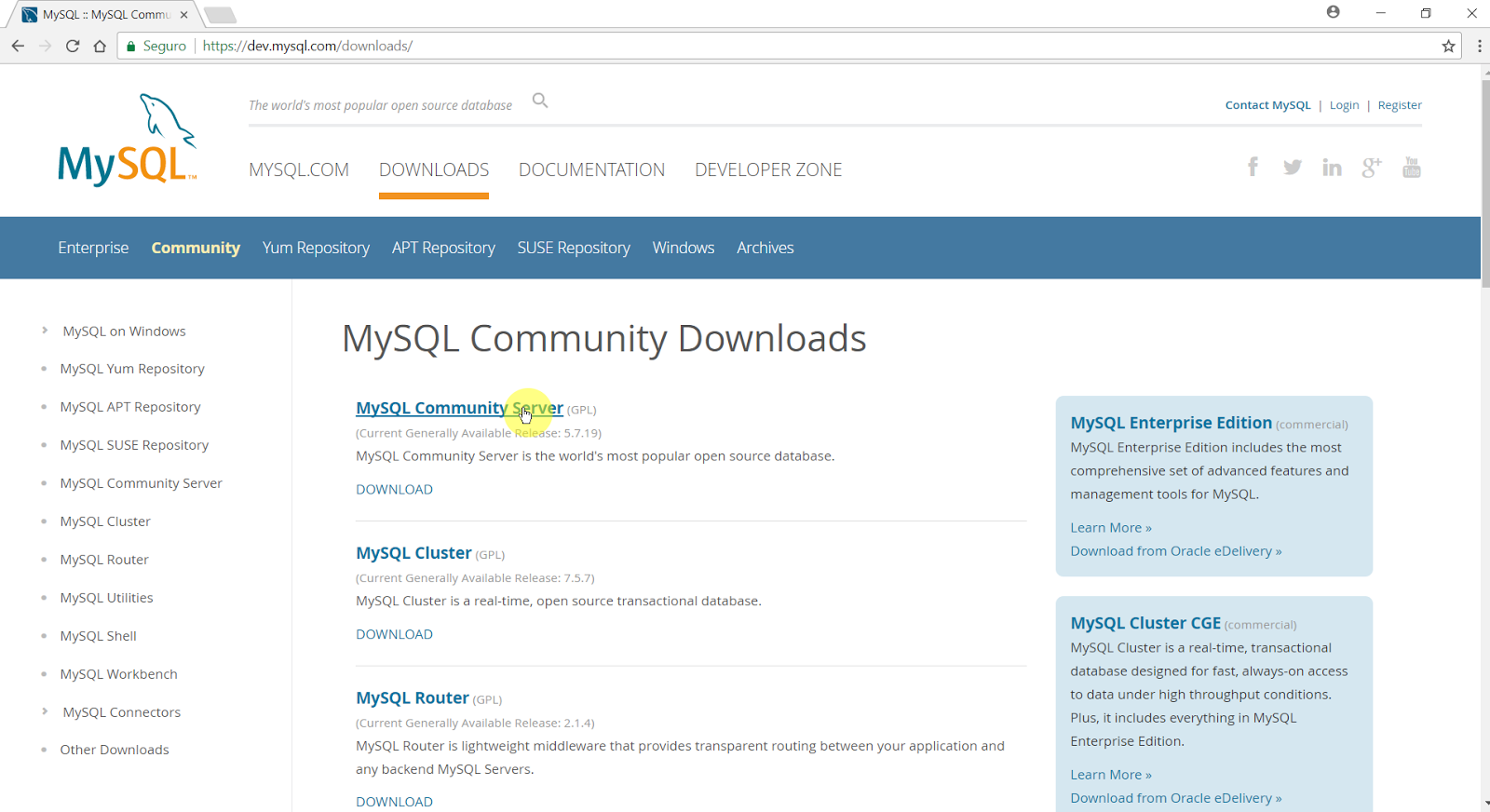Switch to the Community tab
Viewport: 1490px width, 812px height.
[x=196, y=248]
